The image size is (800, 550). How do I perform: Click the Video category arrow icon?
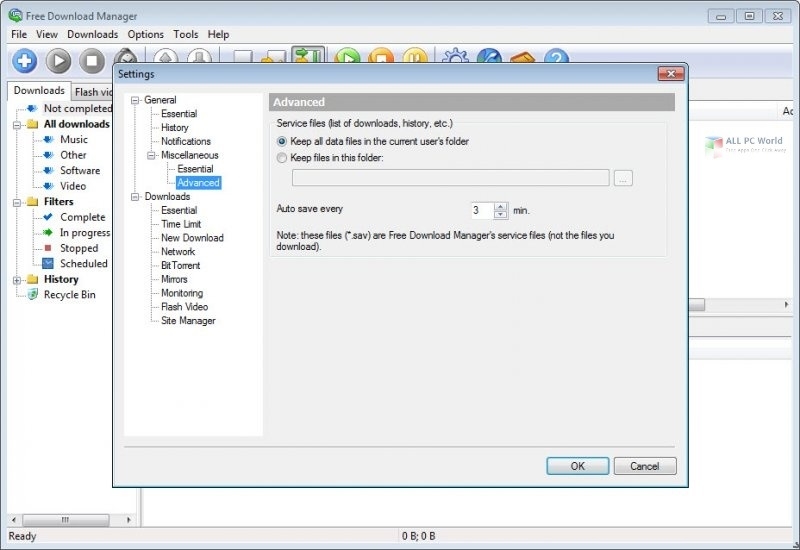click(x=48, y=186)
